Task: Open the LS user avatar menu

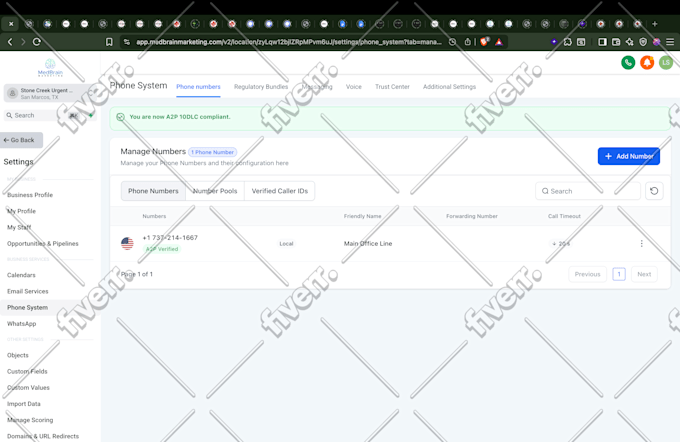Action: (666, 62)
